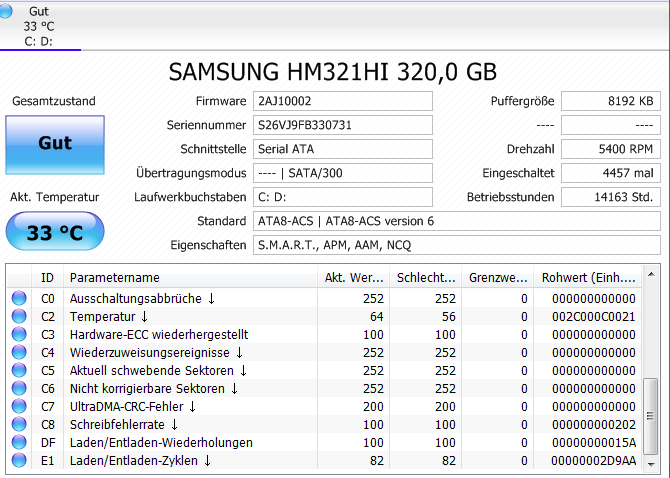Click the Akt. Wer... column header
The image size is (670, 478).
354,278
